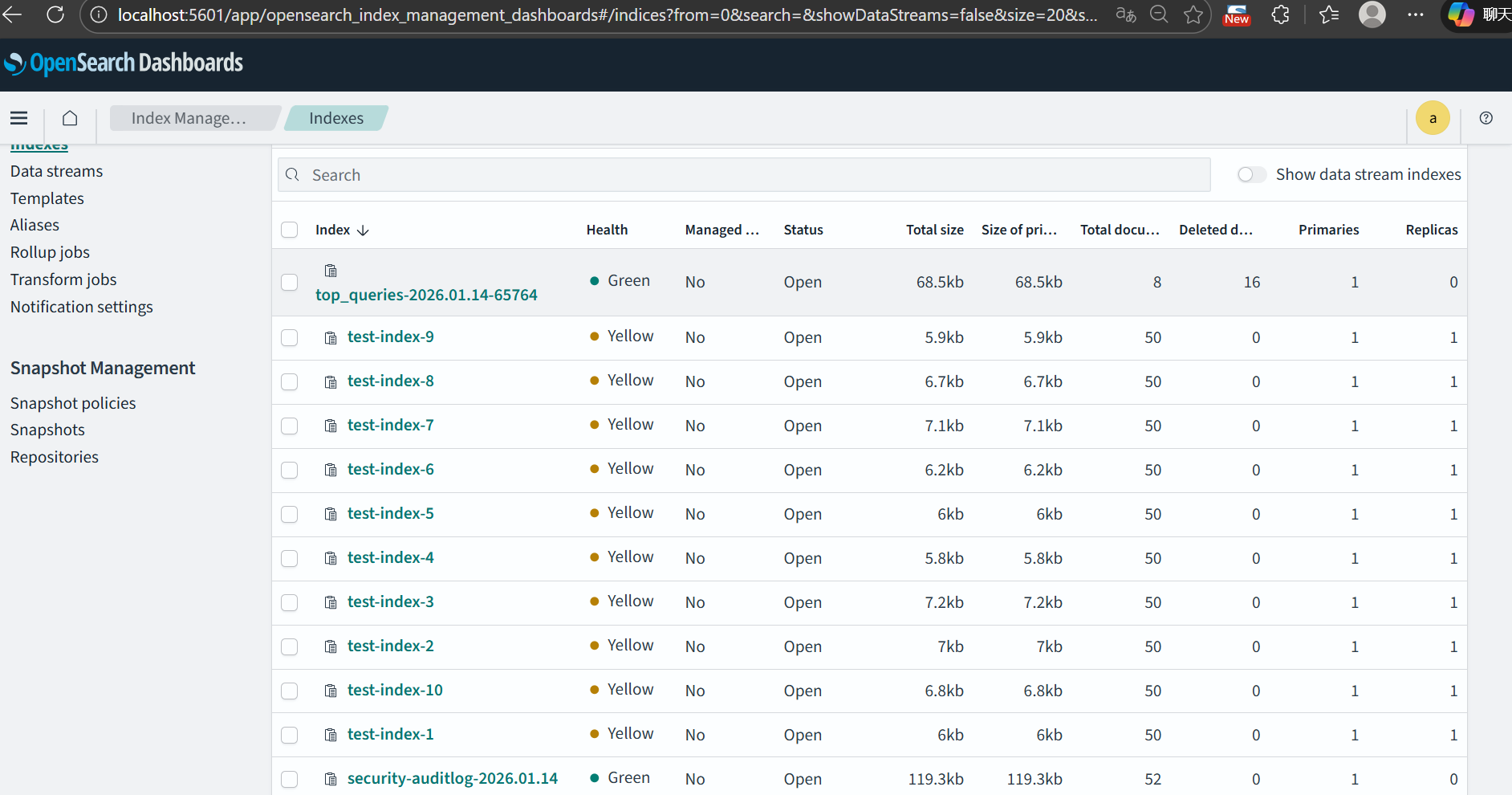Sort by Deleted documents column

point(1216,230)
